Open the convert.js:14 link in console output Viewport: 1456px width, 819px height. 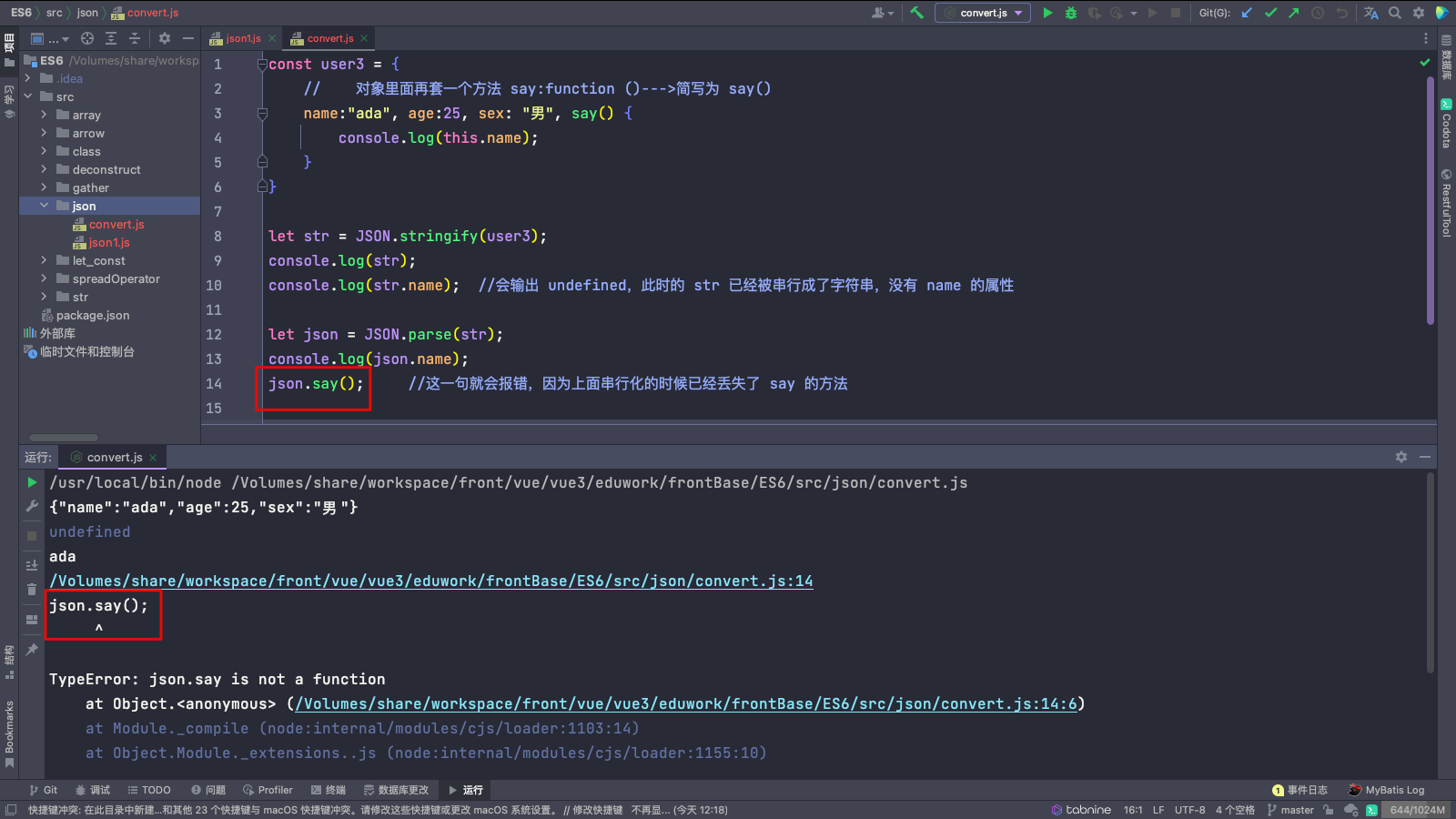(x=430, y=581)
